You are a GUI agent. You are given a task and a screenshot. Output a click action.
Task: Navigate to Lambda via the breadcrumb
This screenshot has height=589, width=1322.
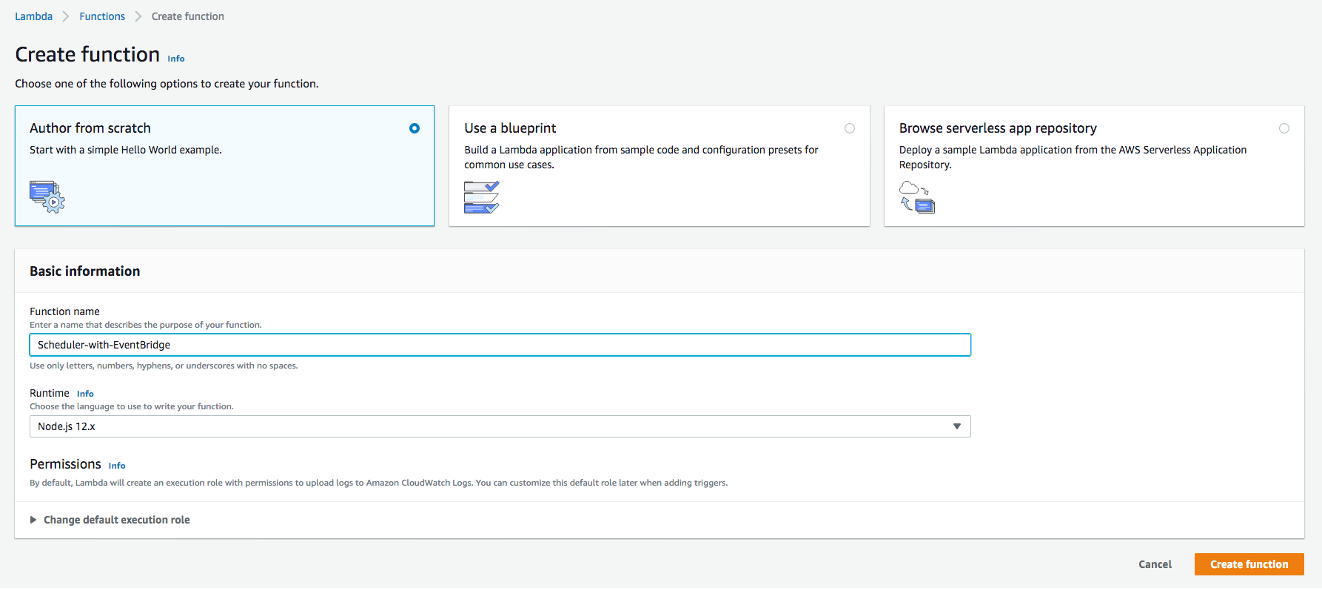33,16
